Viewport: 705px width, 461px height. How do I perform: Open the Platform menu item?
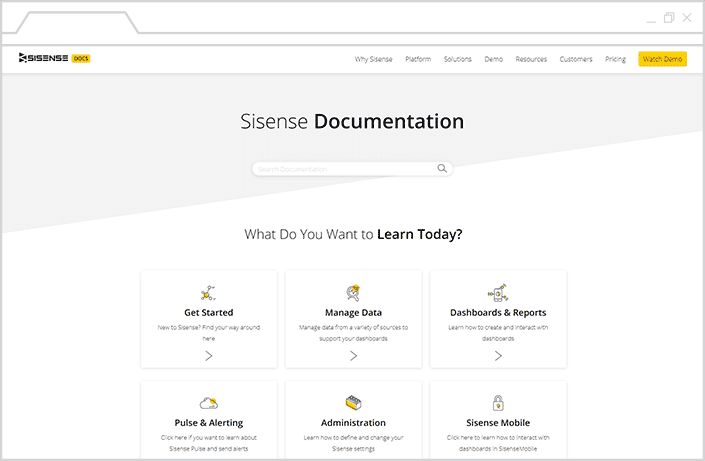418,59
